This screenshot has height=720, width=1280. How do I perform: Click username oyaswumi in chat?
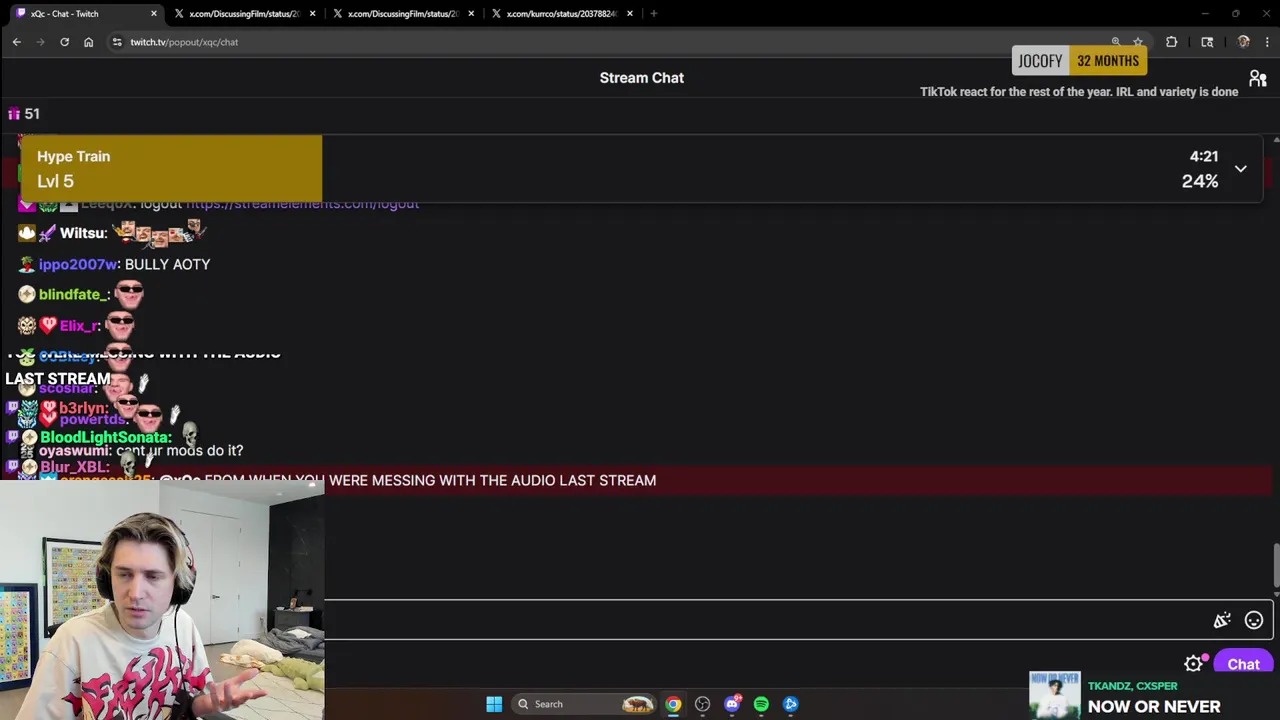click(74, 451)
